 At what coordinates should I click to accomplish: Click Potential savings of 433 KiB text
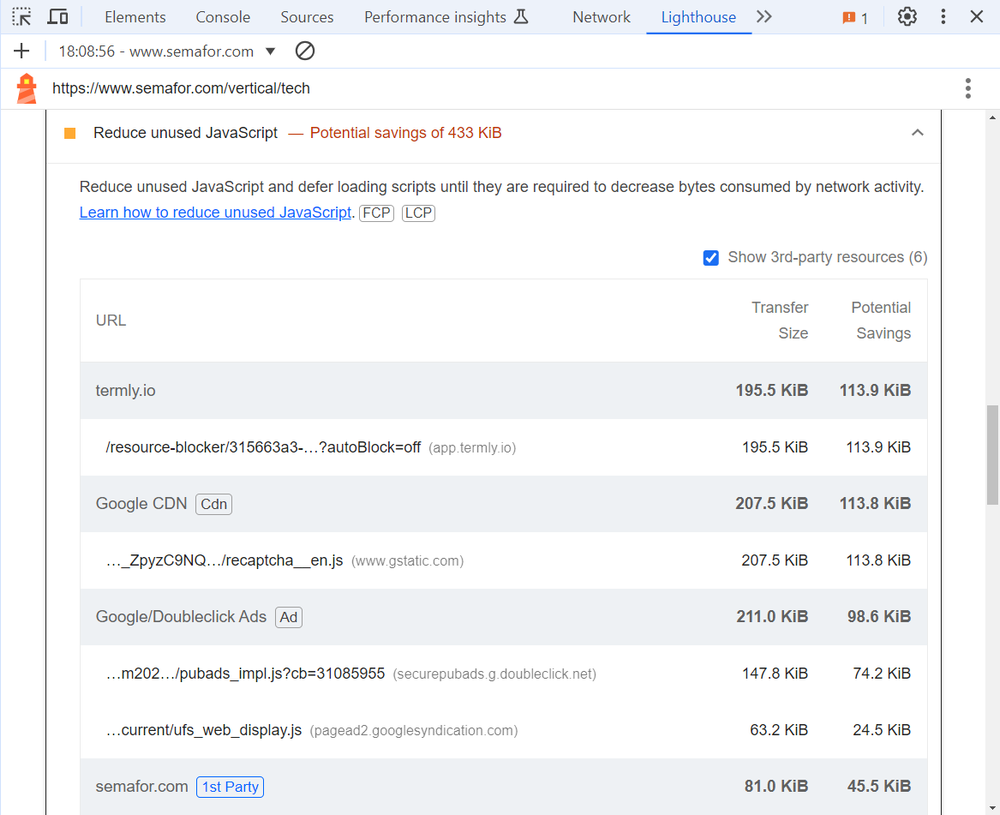pyautogui.click(x=406, y=133)
